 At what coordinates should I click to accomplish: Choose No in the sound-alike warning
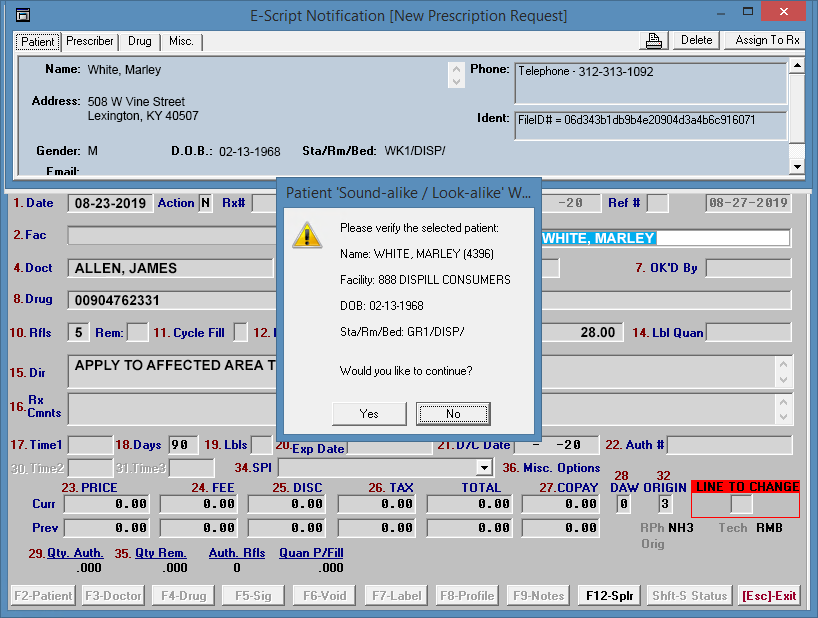point(453,413)
